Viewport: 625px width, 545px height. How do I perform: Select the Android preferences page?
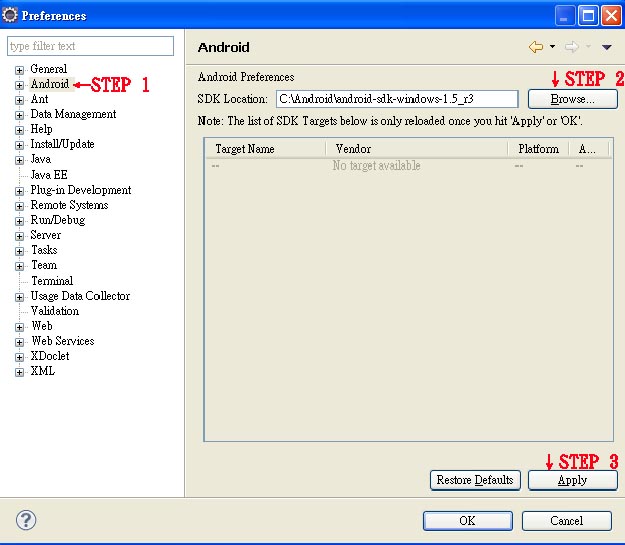coord(50,84)
